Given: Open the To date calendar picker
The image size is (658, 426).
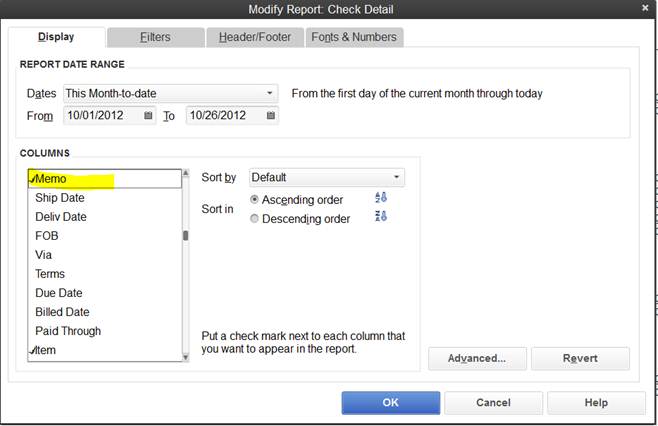Looking at the screenshot, I should [271, 116].
